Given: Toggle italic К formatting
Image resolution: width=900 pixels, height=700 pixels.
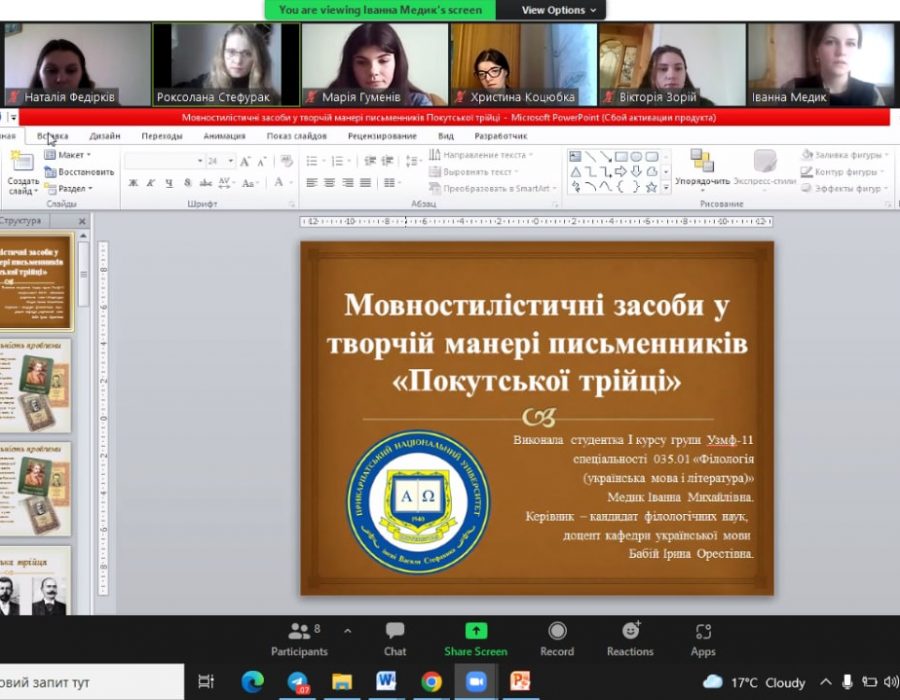Looking at the screenshot, I should (x=150, y=183).
